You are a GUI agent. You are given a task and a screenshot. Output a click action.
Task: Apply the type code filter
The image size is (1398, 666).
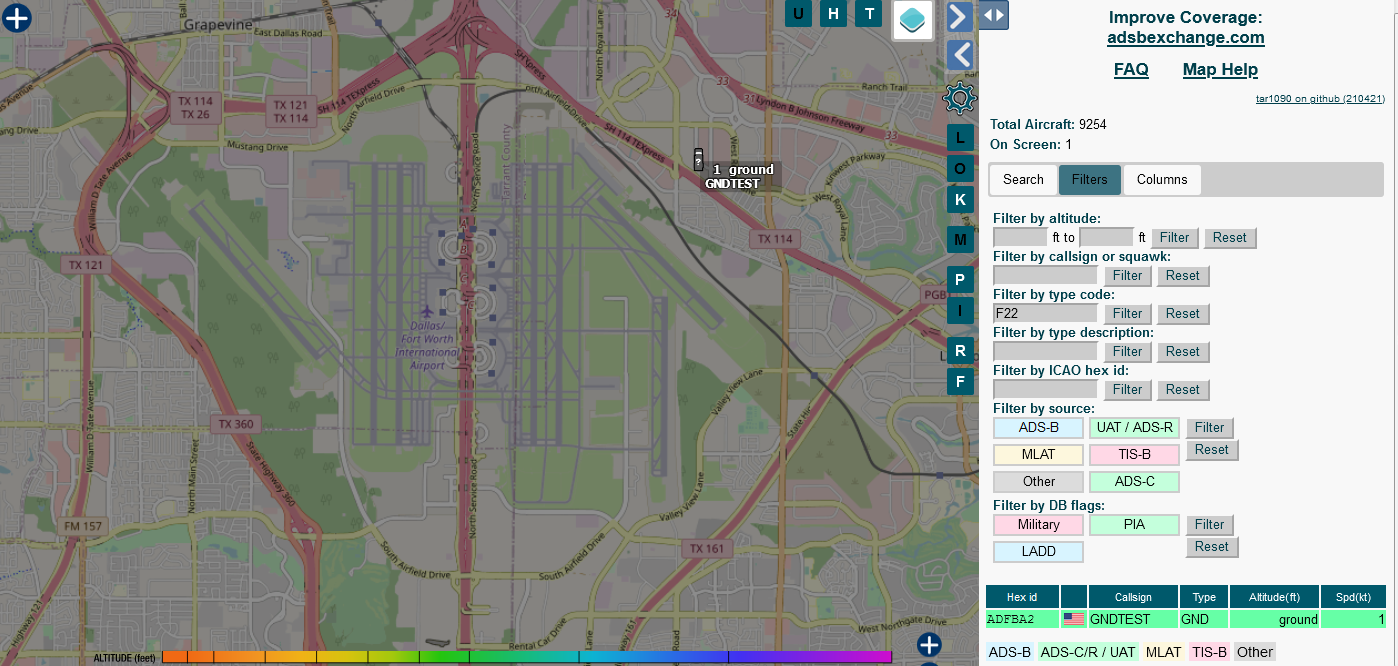(x=1127, y=314)
